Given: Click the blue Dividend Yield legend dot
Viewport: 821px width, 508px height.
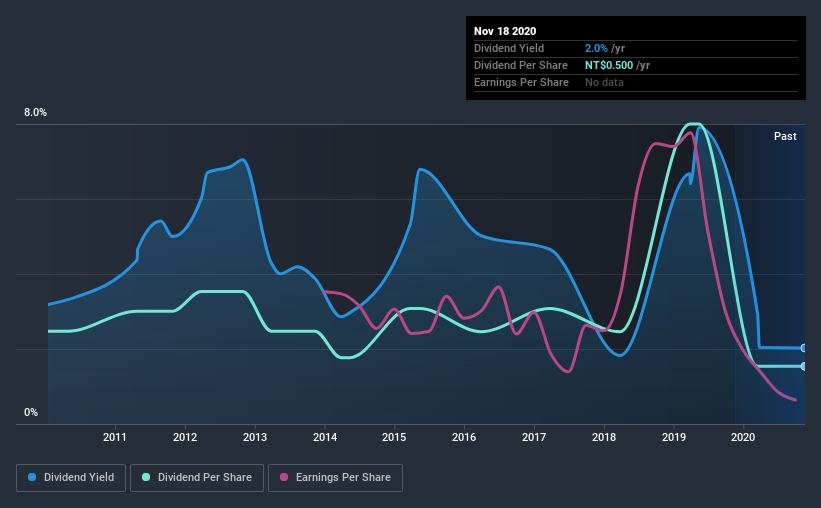Looking at the screenshot, I should pos(32,477).
